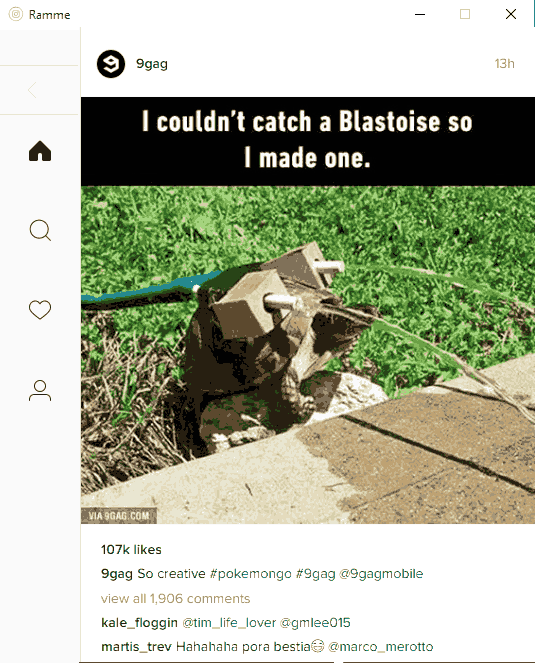
Task: Open the #9gag hashtag
Action: [x=316, y=574]
